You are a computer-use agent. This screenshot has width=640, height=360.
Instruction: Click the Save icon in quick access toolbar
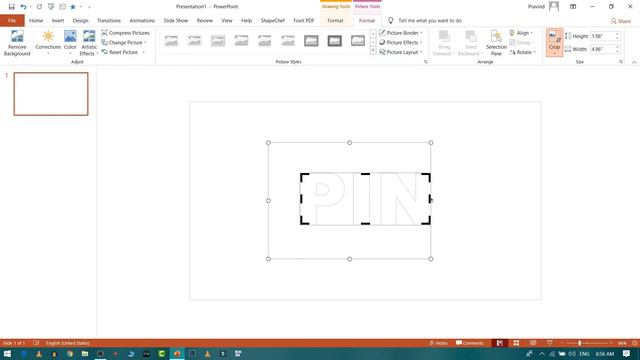pos(11,7)
